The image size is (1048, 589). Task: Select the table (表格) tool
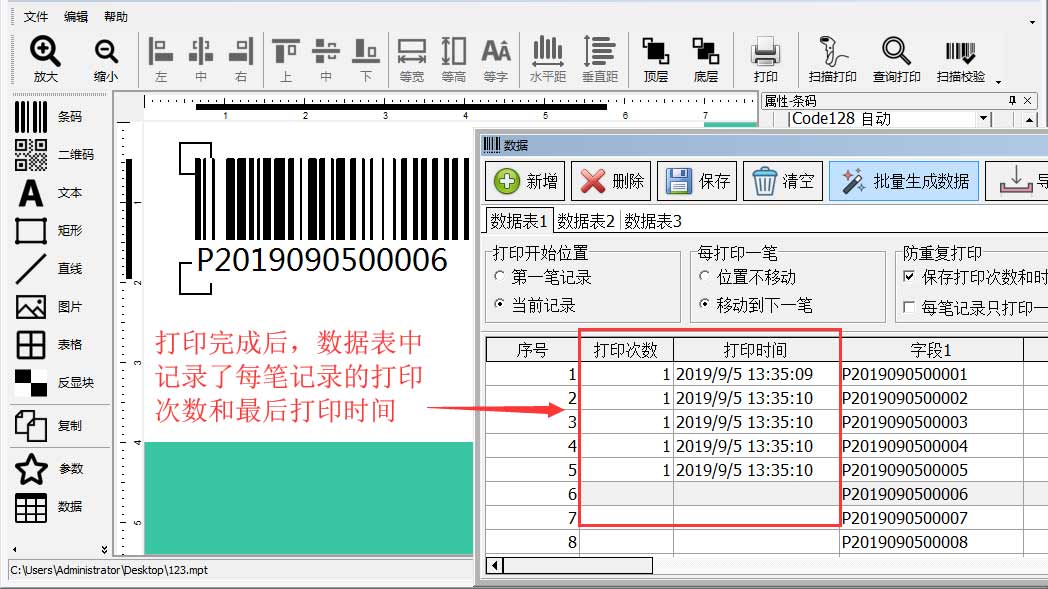point(32,345)
